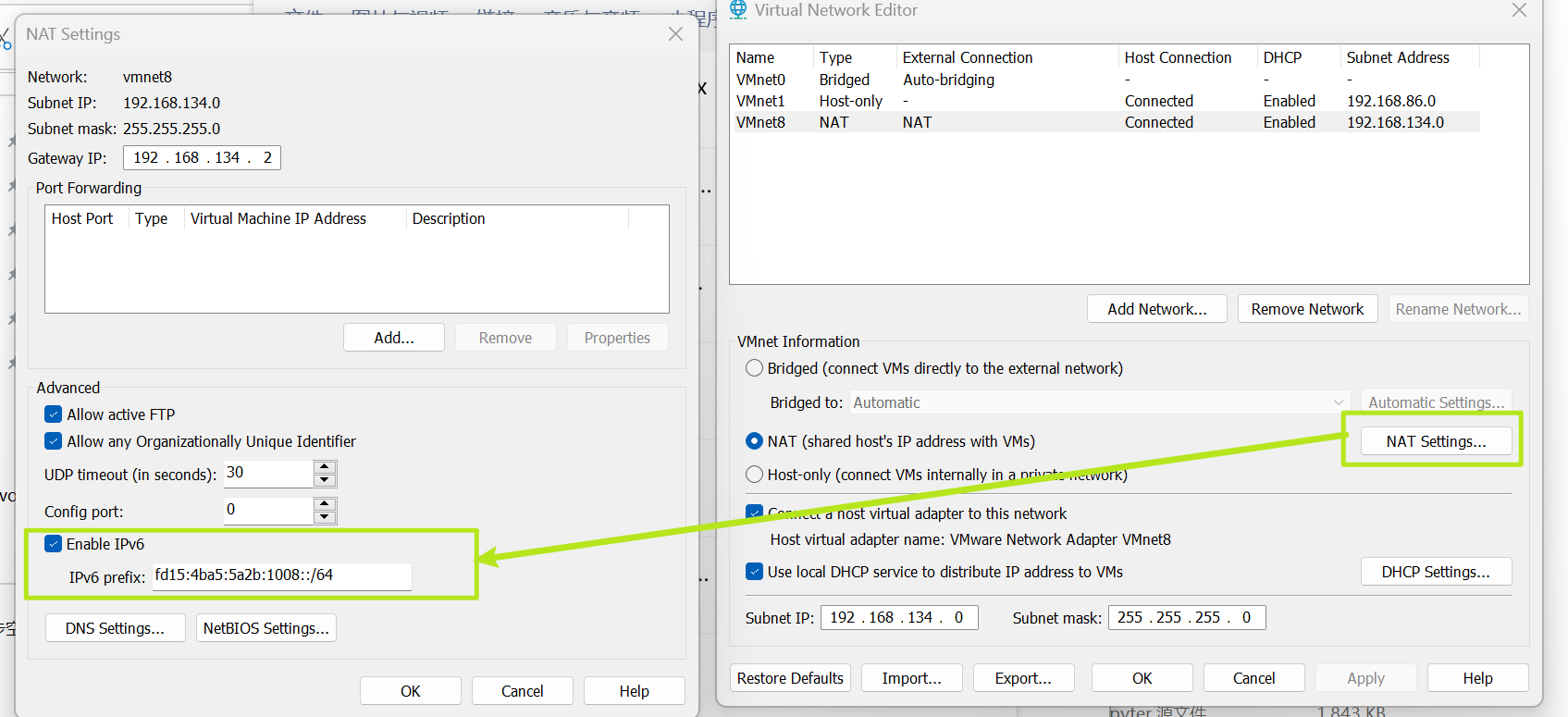Viewport: 1568px width, 717px height.
Task: Click the Subnet IP field in Network Editor
Action: [899, 617]
